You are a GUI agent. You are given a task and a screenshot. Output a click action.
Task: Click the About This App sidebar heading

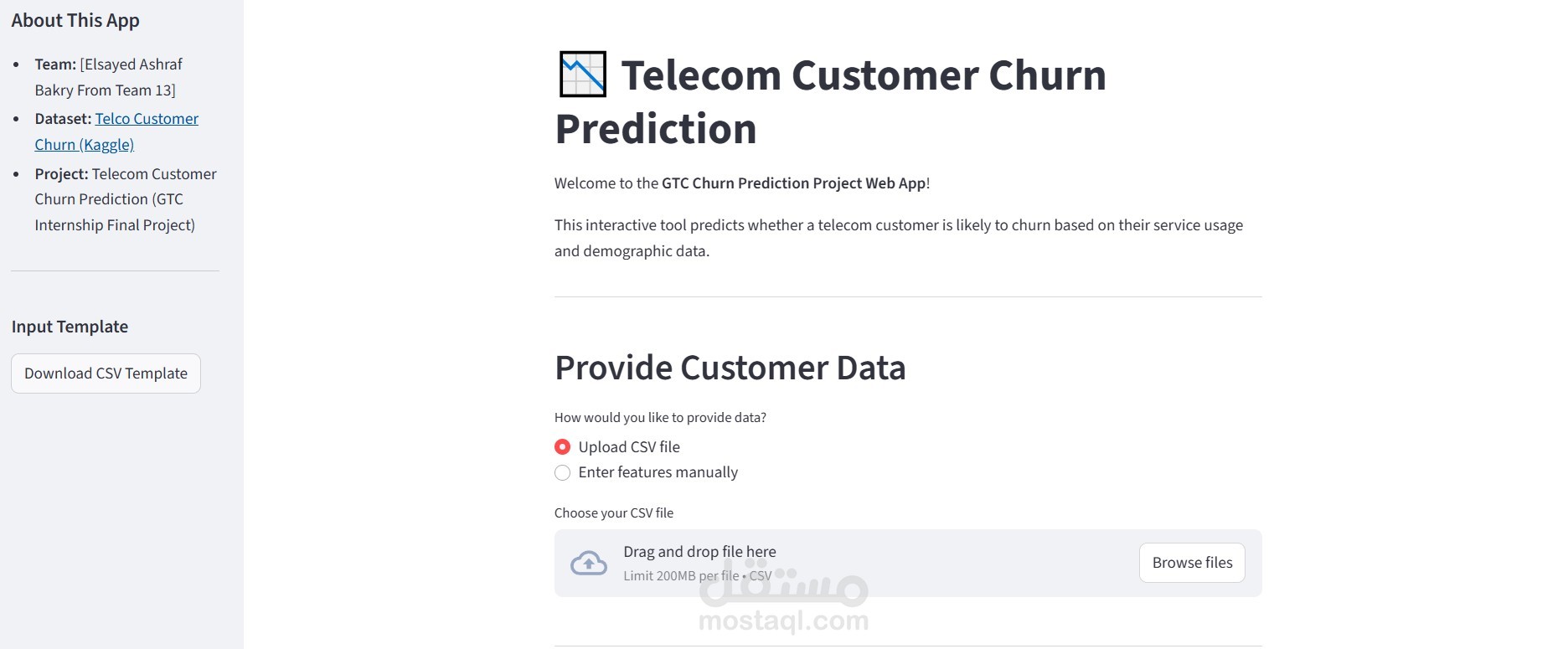pyautogui.click(x=75, y=21)
